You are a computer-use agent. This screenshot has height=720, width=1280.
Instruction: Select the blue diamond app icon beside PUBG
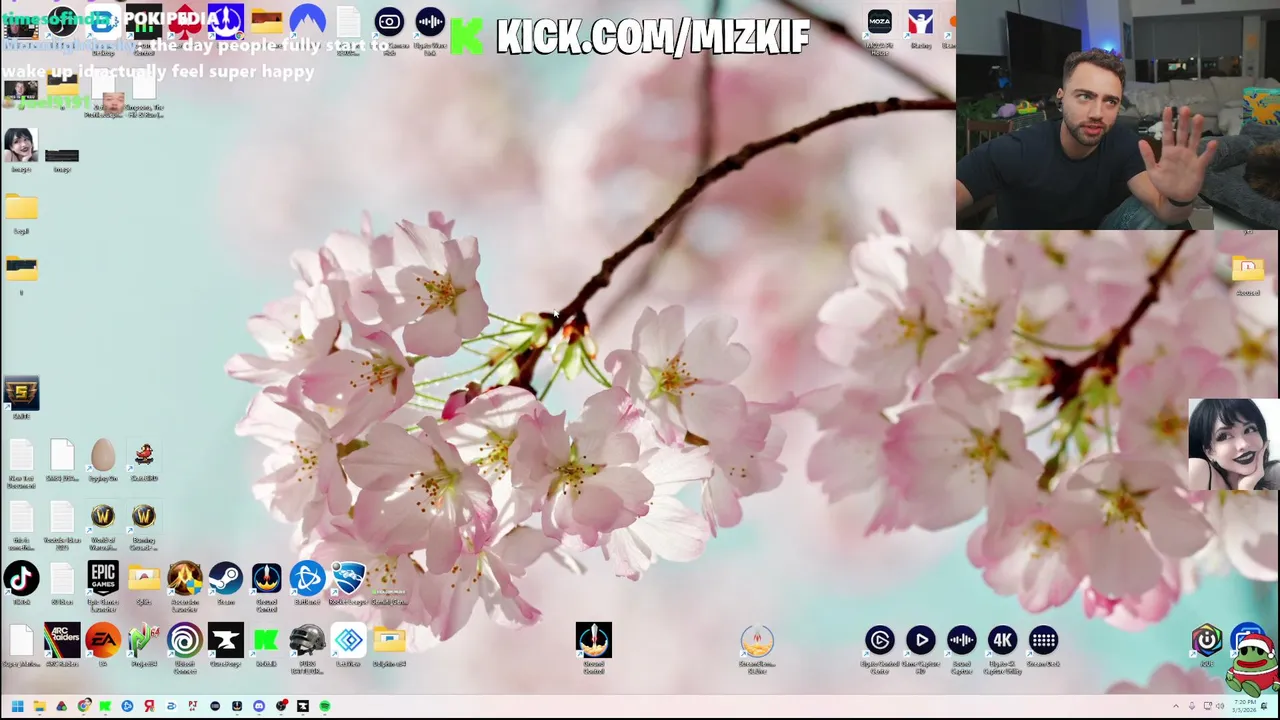(348, 641)
